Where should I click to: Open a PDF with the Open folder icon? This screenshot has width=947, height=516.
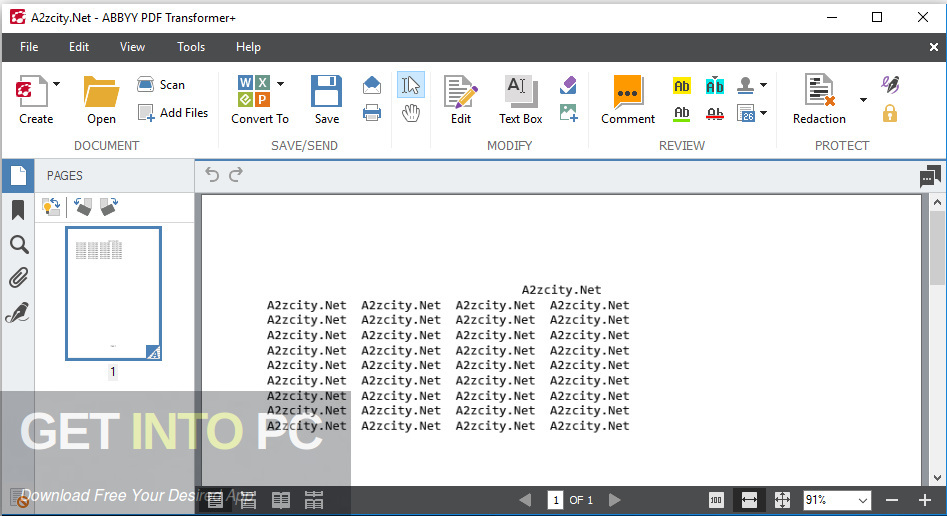[101, 92]
